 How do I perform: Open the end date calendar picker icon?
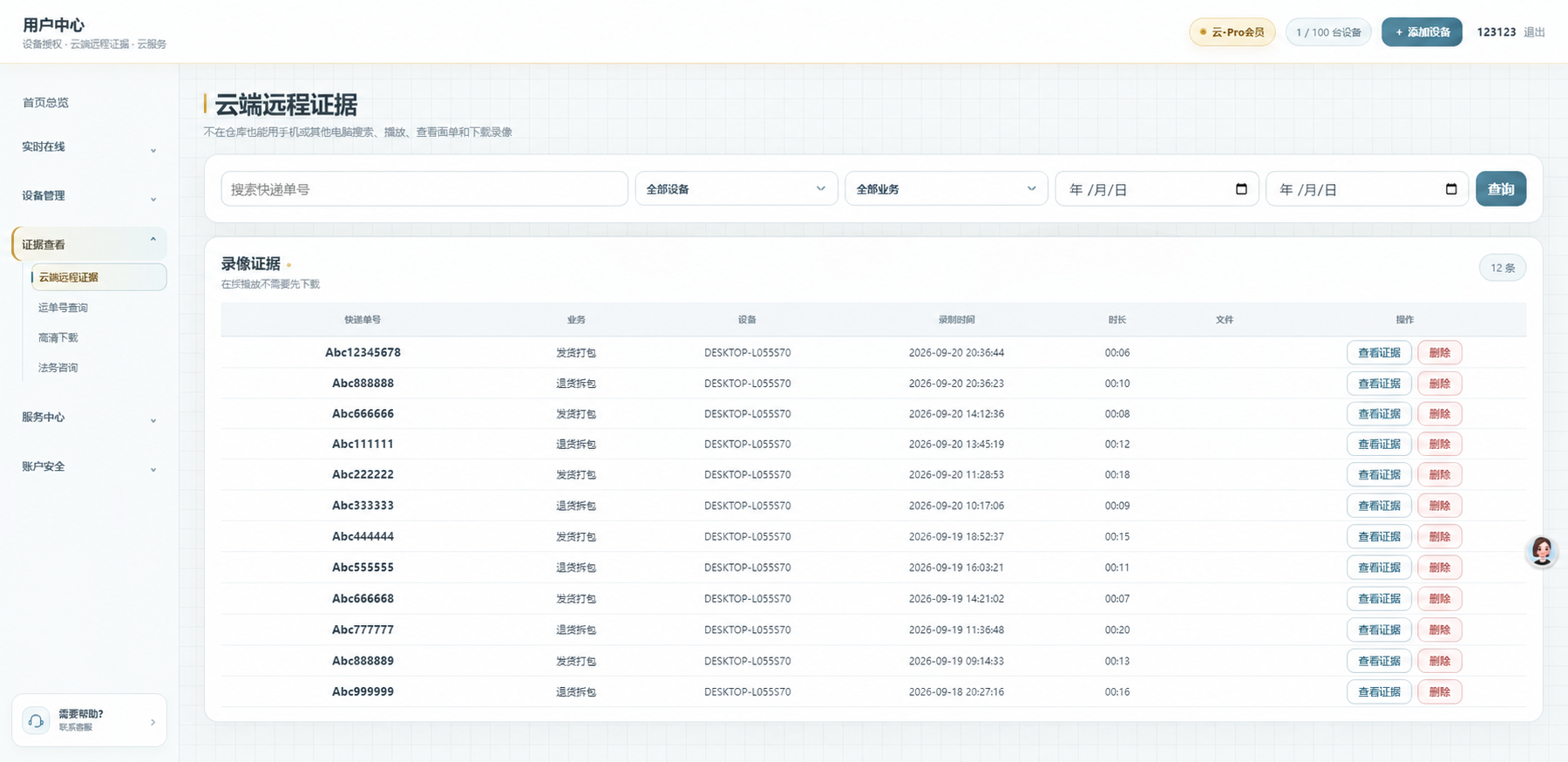click(1451, 189)
